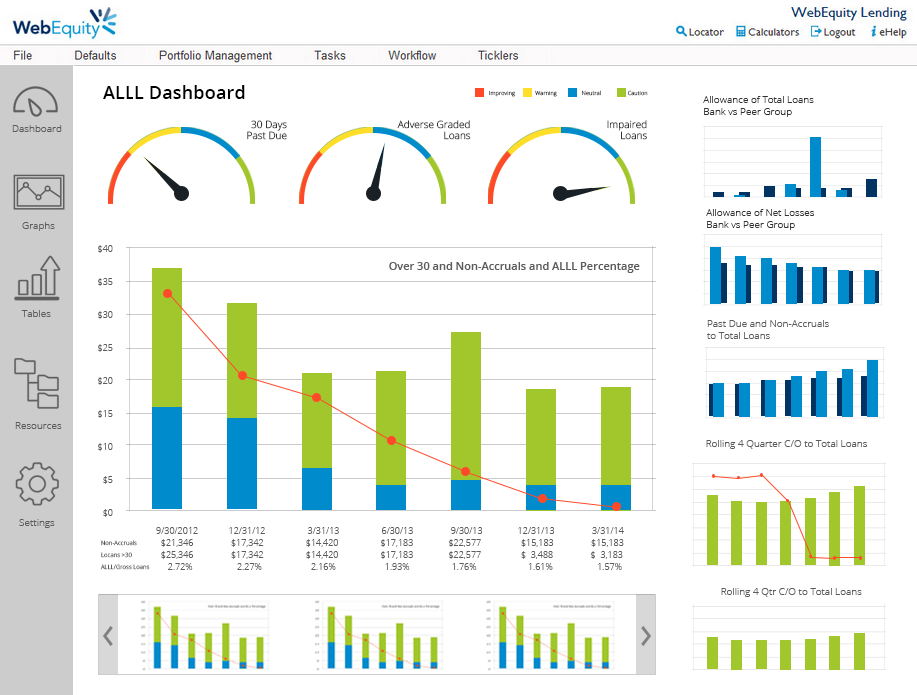This screenshot has height=695, width=917.
Task: Click the Locator magnifier icon
Action: [x=682, y=32]
